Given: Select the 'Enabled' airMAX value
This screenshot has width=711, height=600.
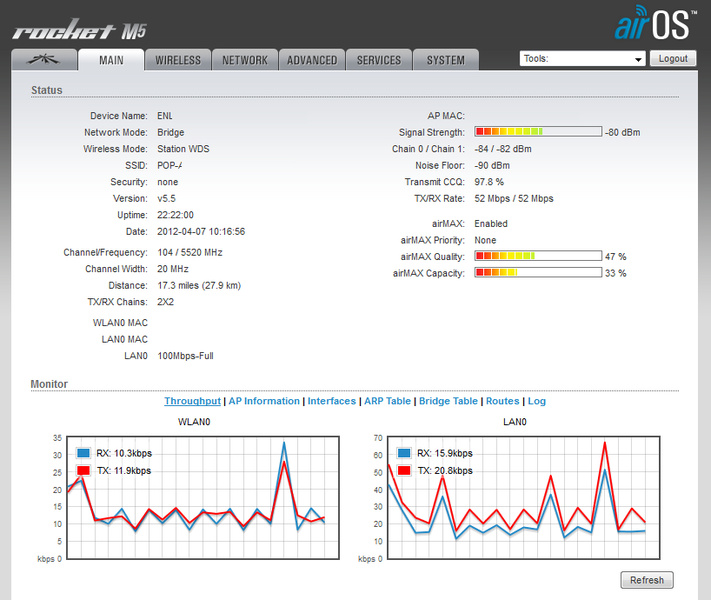Looking at the screenshot, I should pos(491,224).
